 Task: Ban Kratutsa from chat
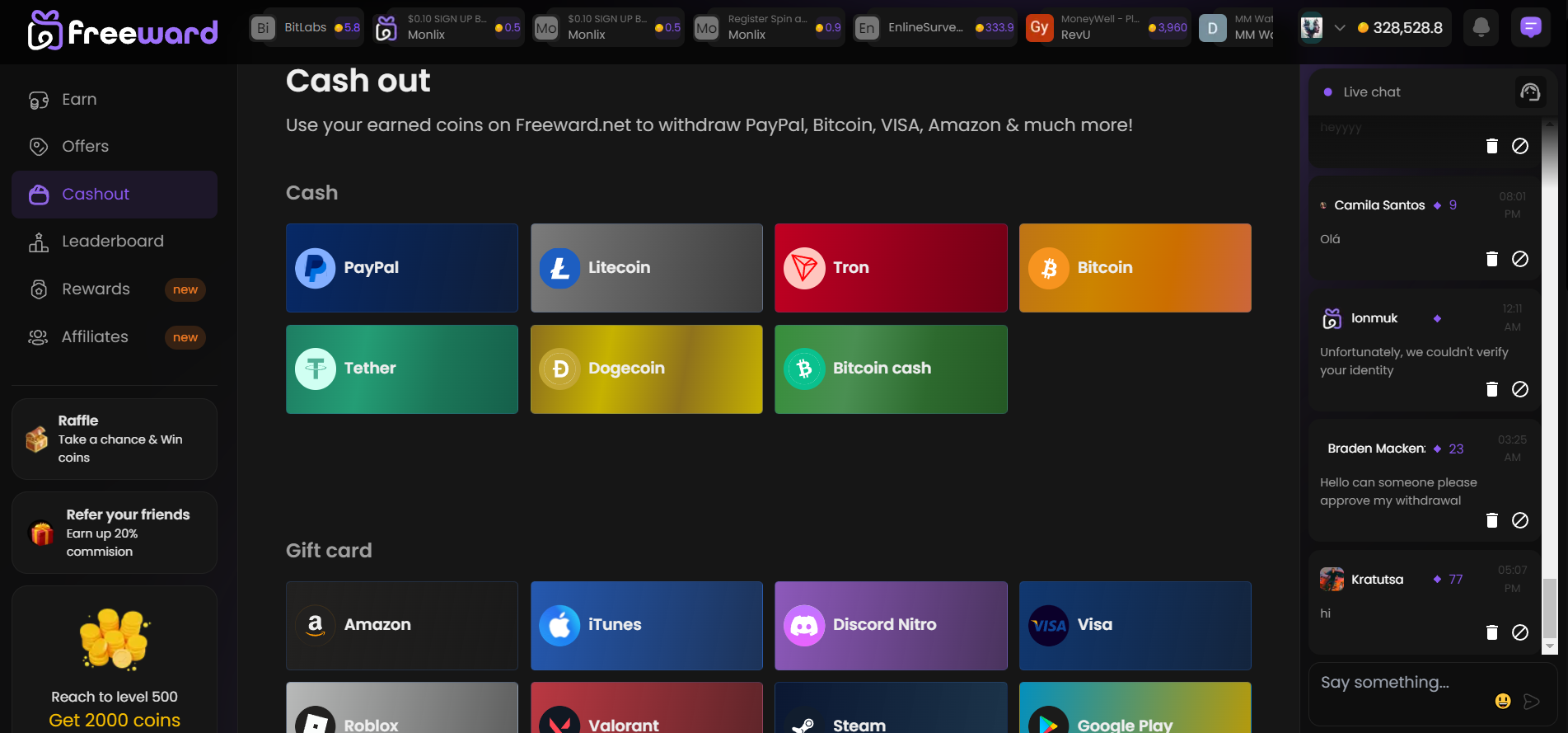pos(1520,632)
